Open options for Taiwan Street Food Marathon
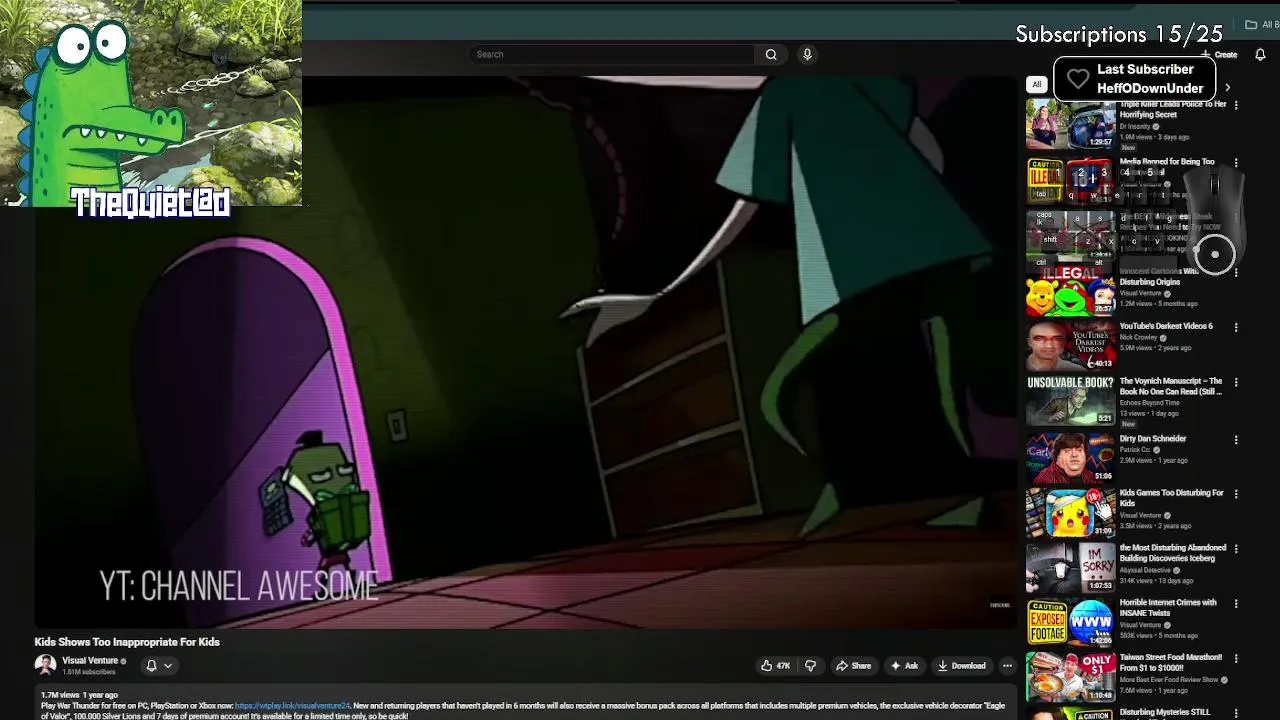This screenshot has width=1280, height=720. click(x=1236, y=659)
